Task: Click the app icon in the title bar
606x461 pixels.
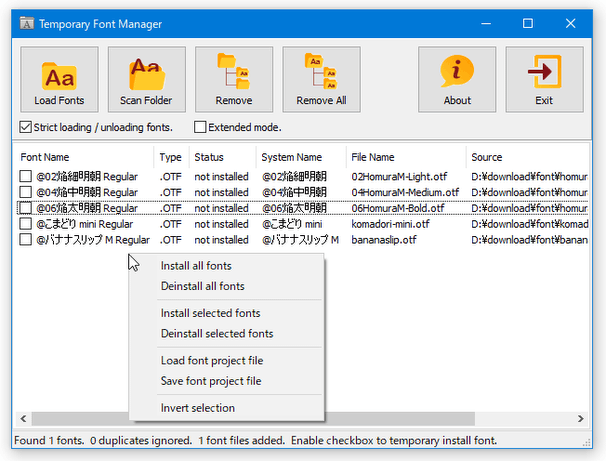Action: coord(26,24)
